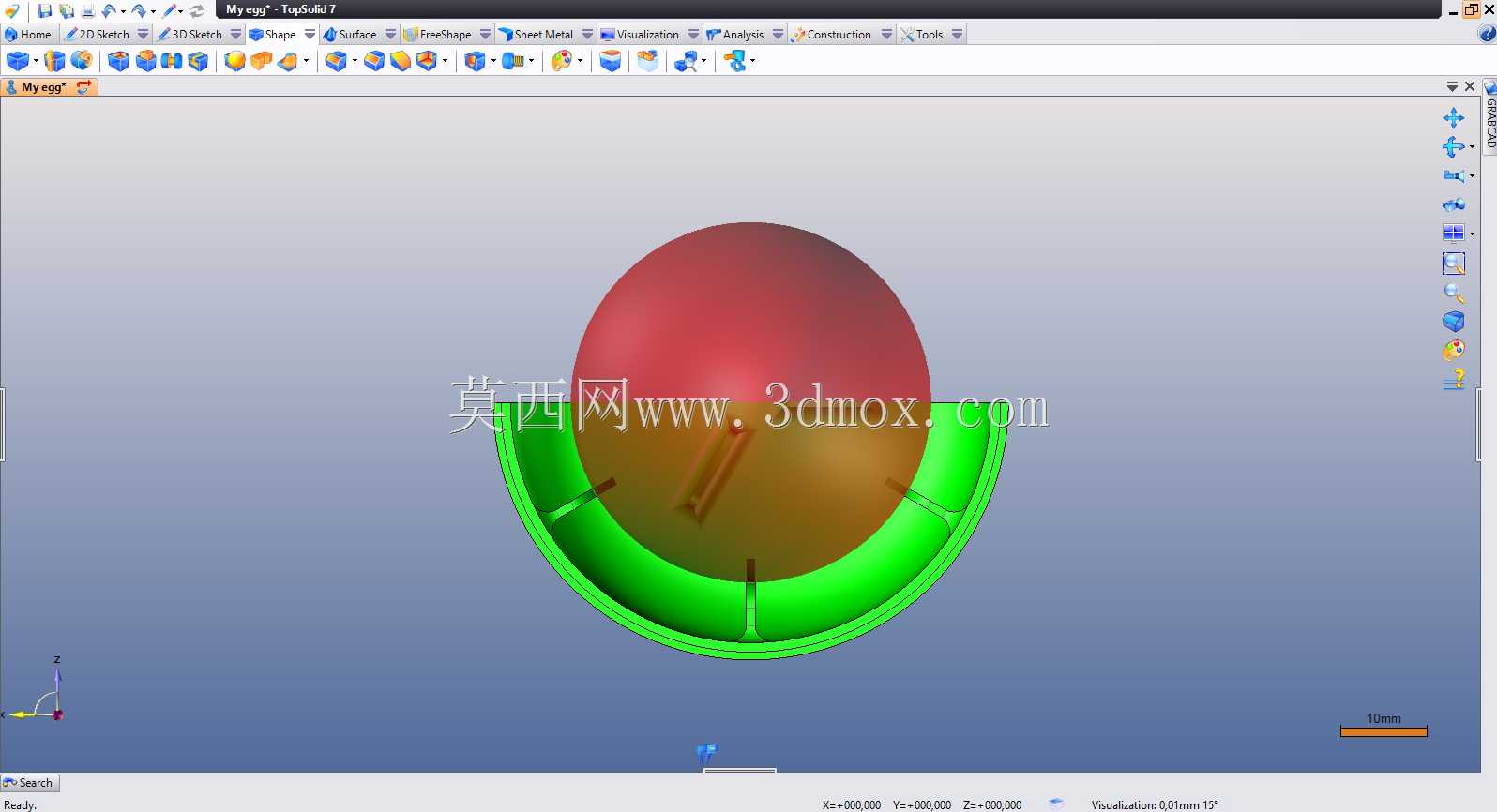Expand the Surface tab dropdown arrow

[x=390, y=34]
